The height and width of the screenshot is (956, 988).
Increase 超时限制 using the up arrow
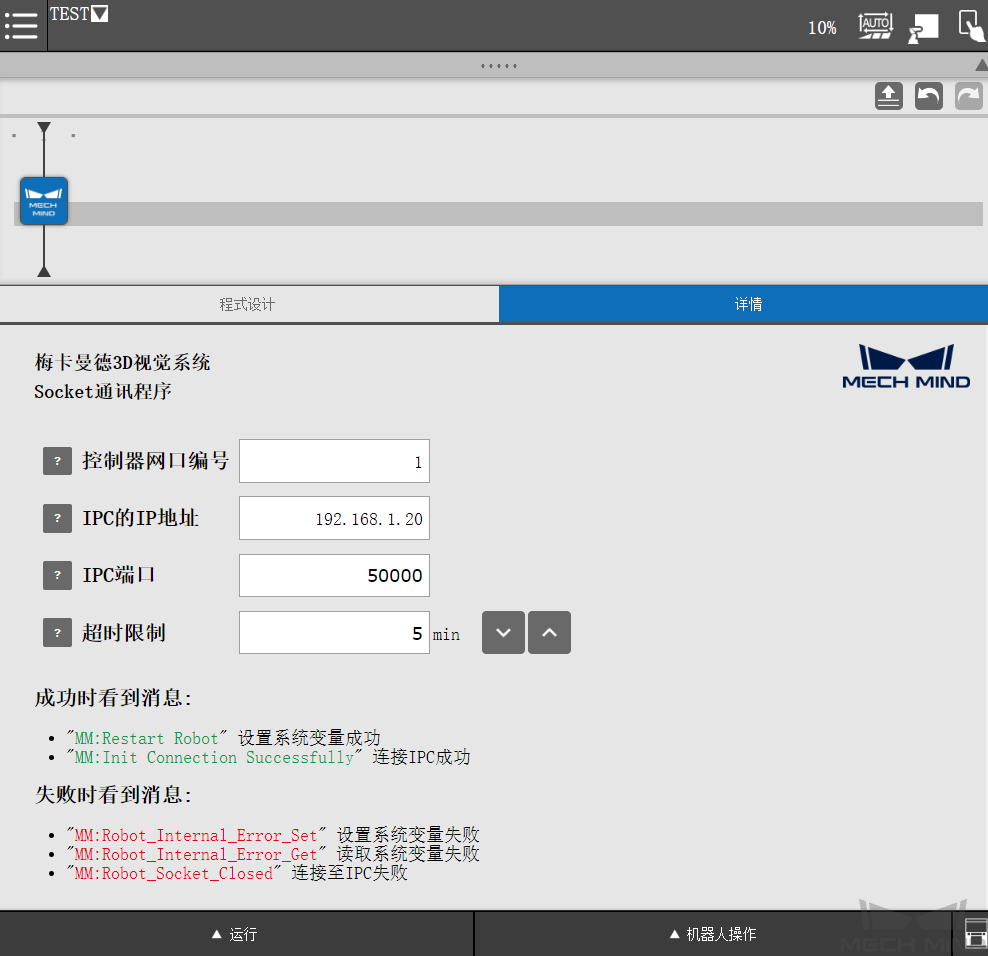tap(549, 632)
